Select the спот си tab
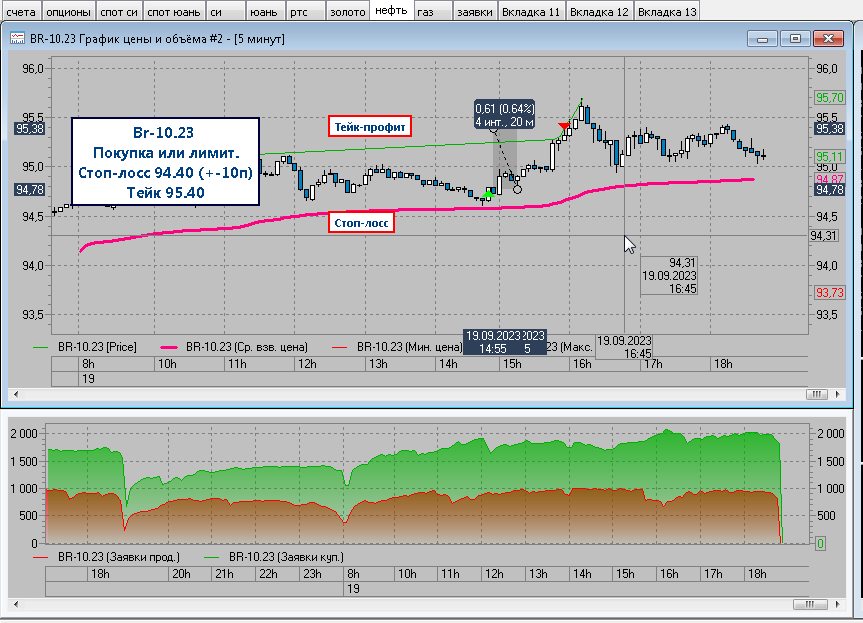 coord(119,11)
